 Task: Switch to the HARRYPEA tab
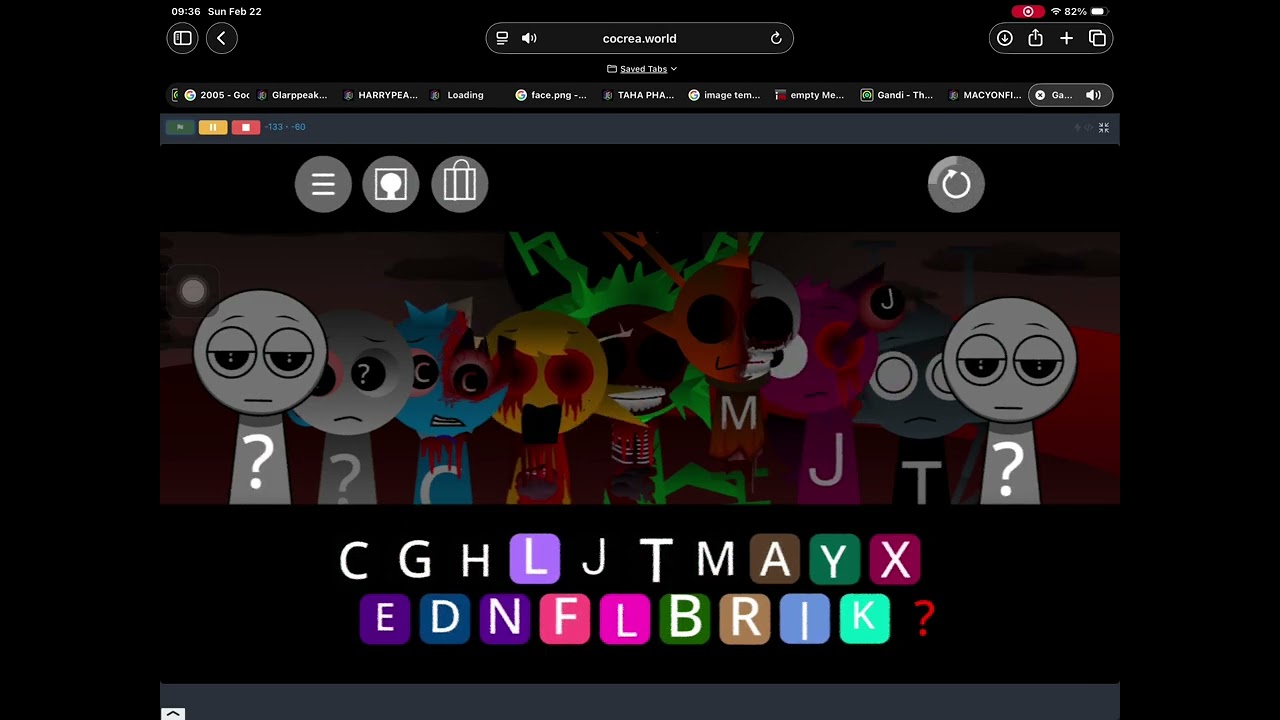381,95
